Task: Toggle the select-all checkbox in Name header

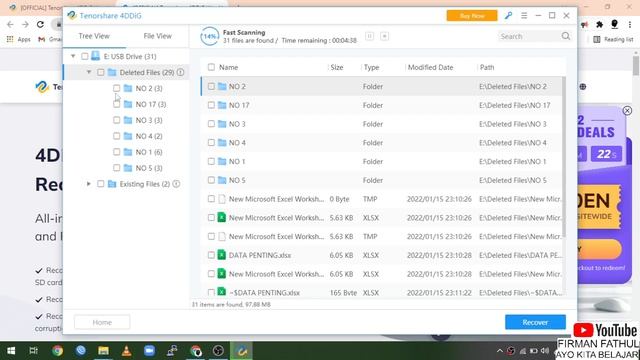Action: click(x=211, y=67)
